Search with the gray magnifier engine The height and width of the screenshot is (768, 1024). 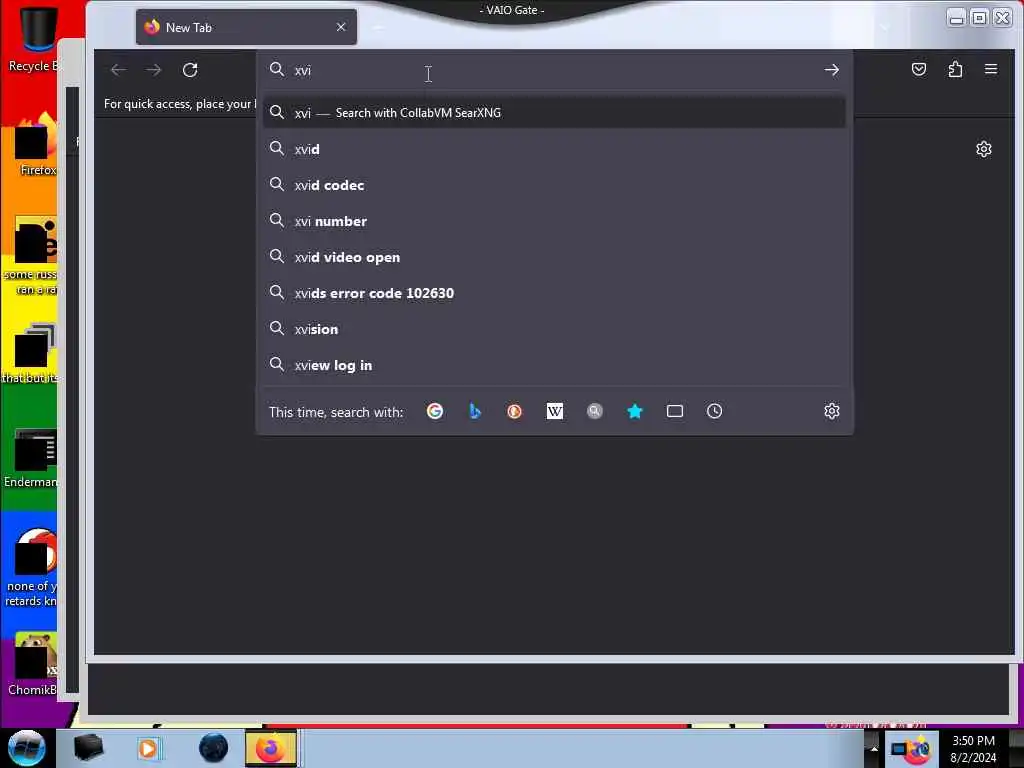pos(594,411)
